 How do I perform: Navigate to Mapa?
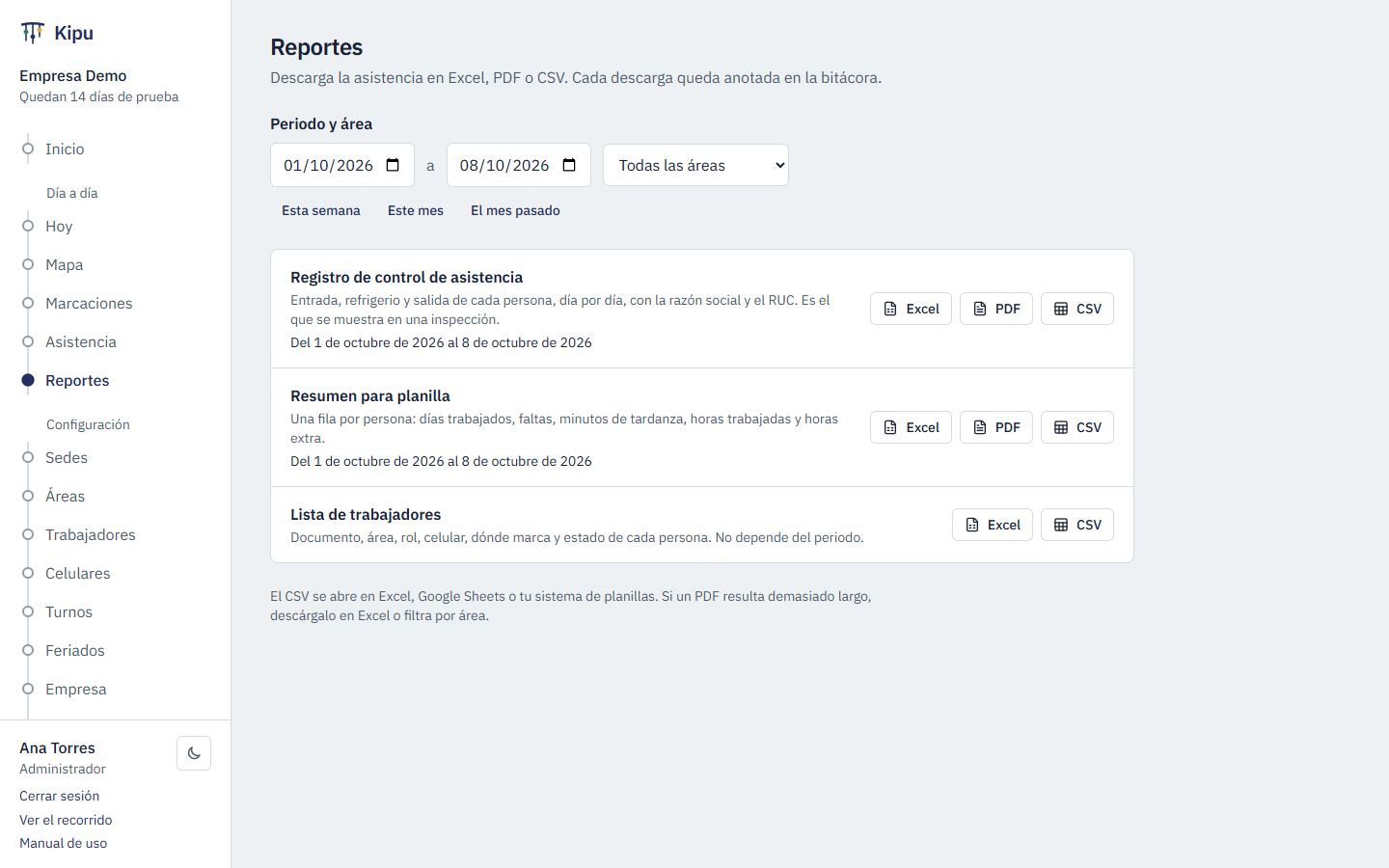pos(64,264)
